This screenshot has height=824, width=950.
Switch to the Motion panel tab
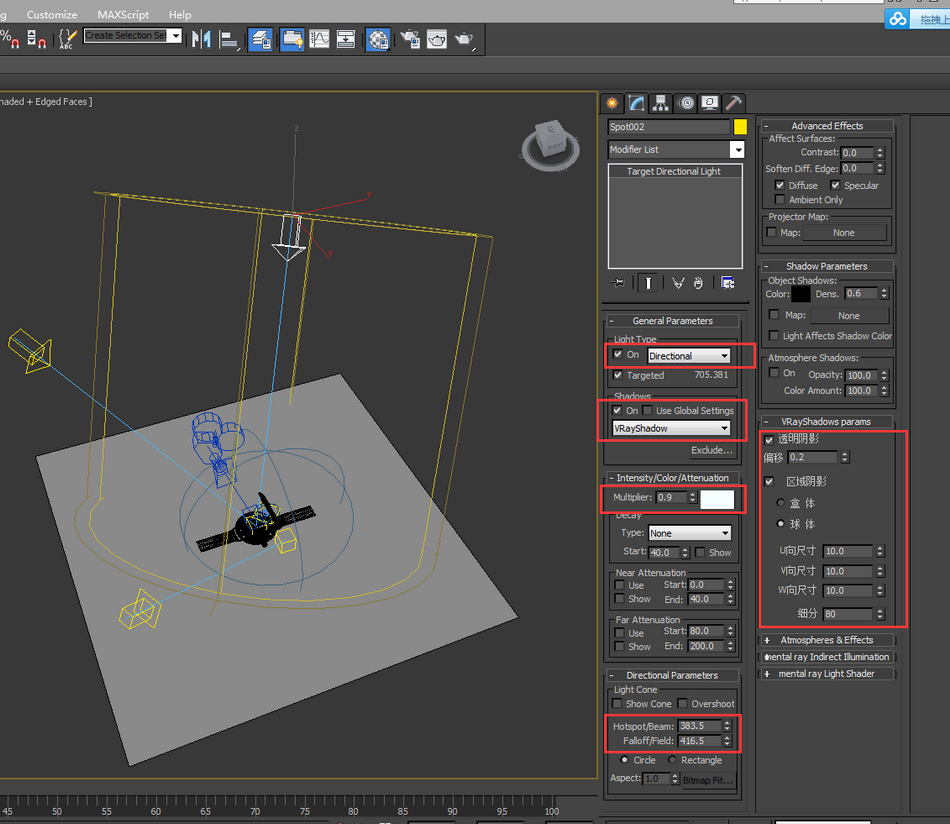tap(686, 103)
